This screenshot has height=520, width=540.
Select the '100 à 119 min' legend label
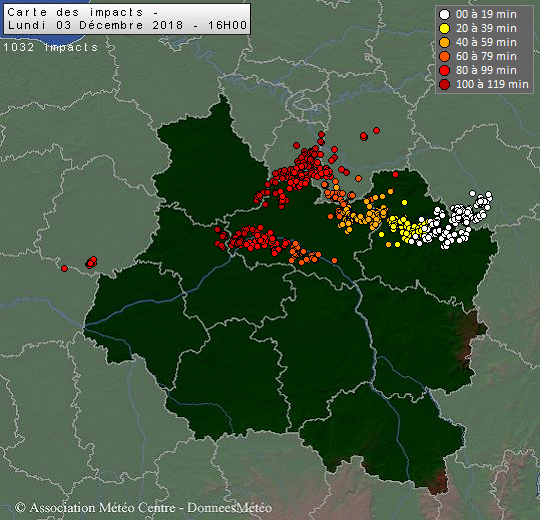pyautogui.click(x=492, y=84)
